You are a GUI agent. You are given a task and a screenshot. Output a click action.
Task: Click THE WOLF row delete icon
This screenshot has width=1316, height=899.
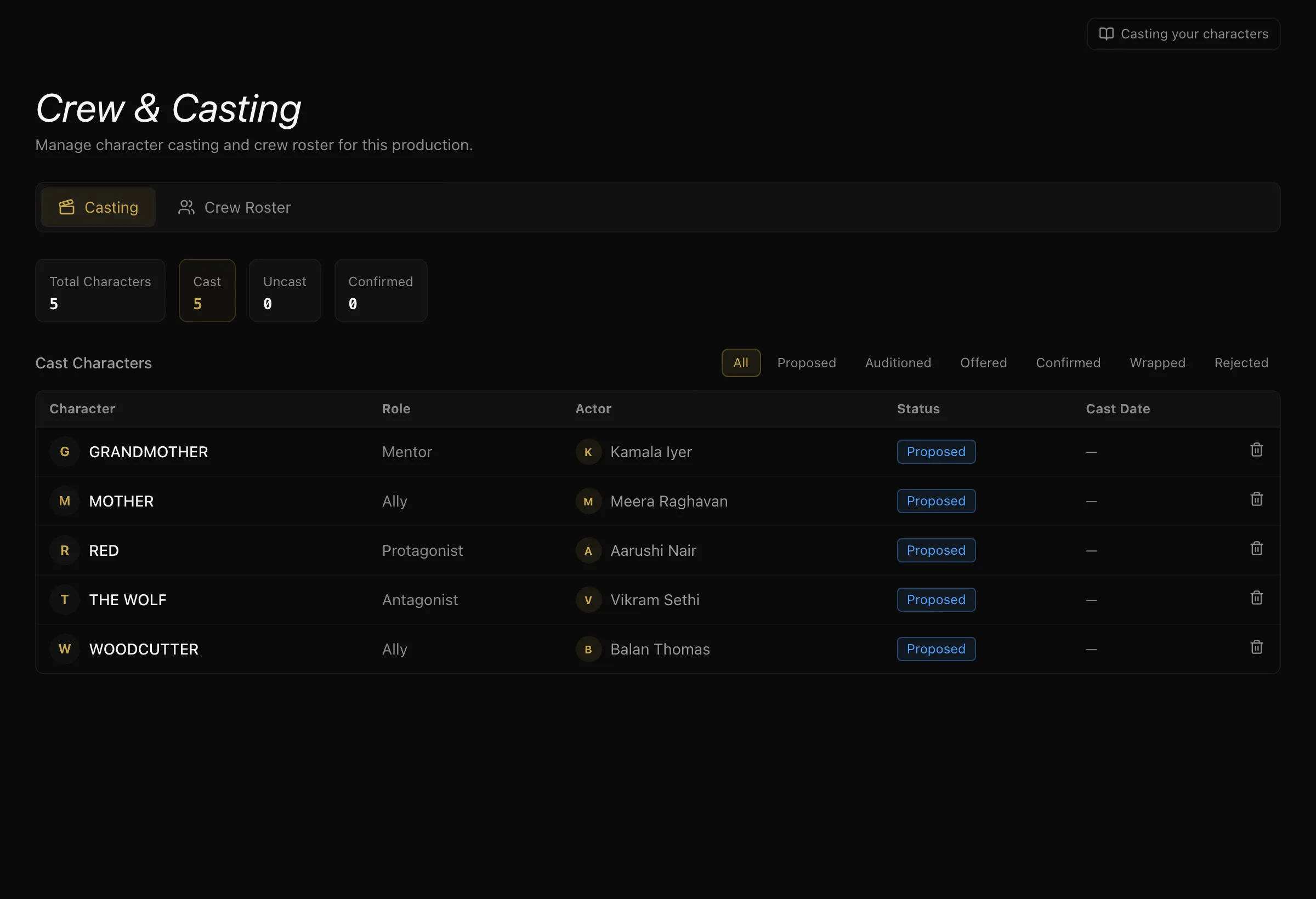click(1256, 598)
